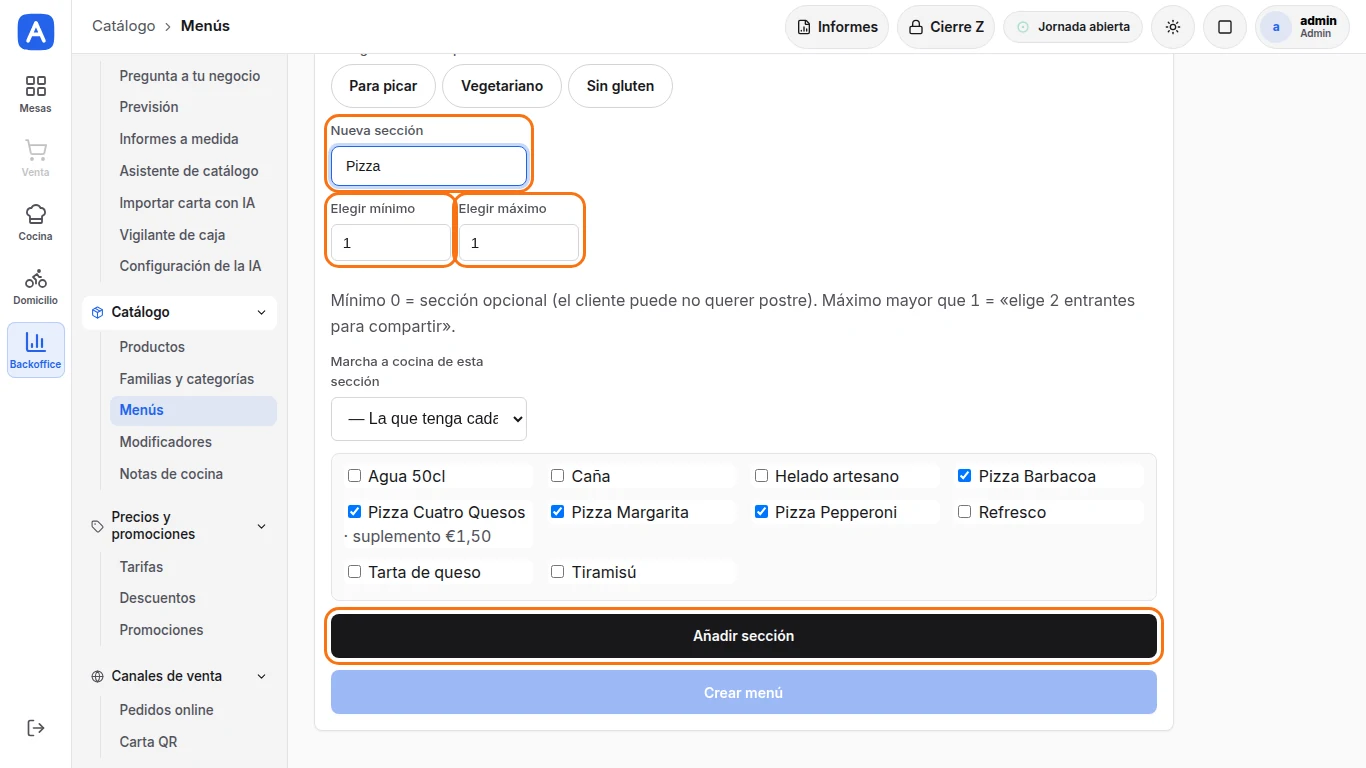Open Productos in the sidebar
Image resolution: width=1366 pixels, height=768 pixels.
(x=193, y=347)
